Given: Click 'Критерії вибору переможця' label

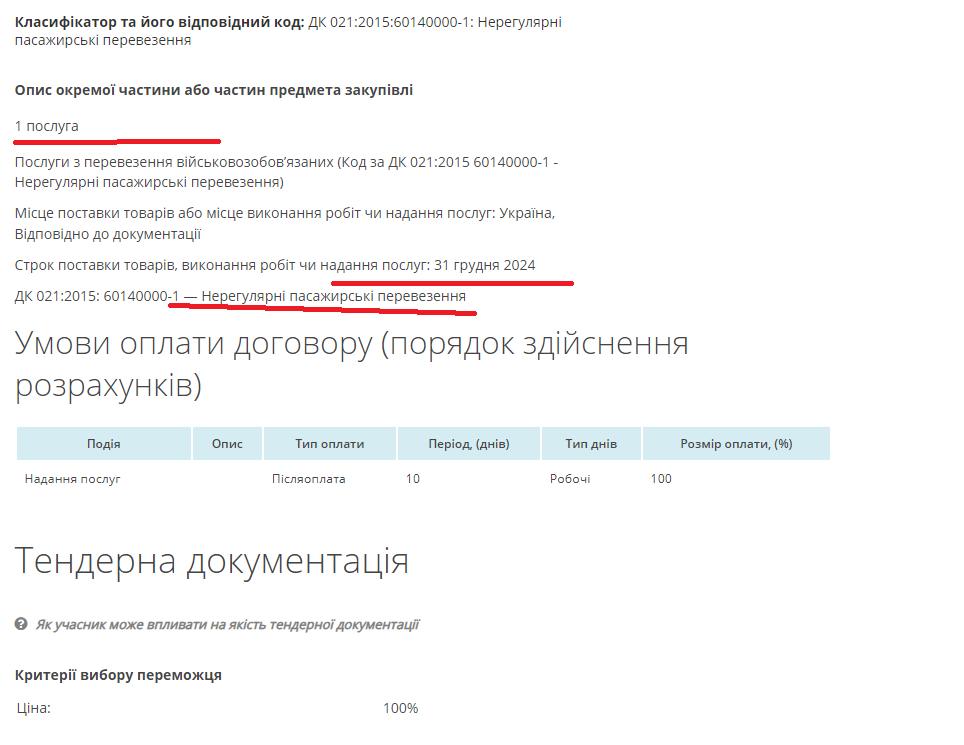Looking at the screenshot, I should (118, 675).
